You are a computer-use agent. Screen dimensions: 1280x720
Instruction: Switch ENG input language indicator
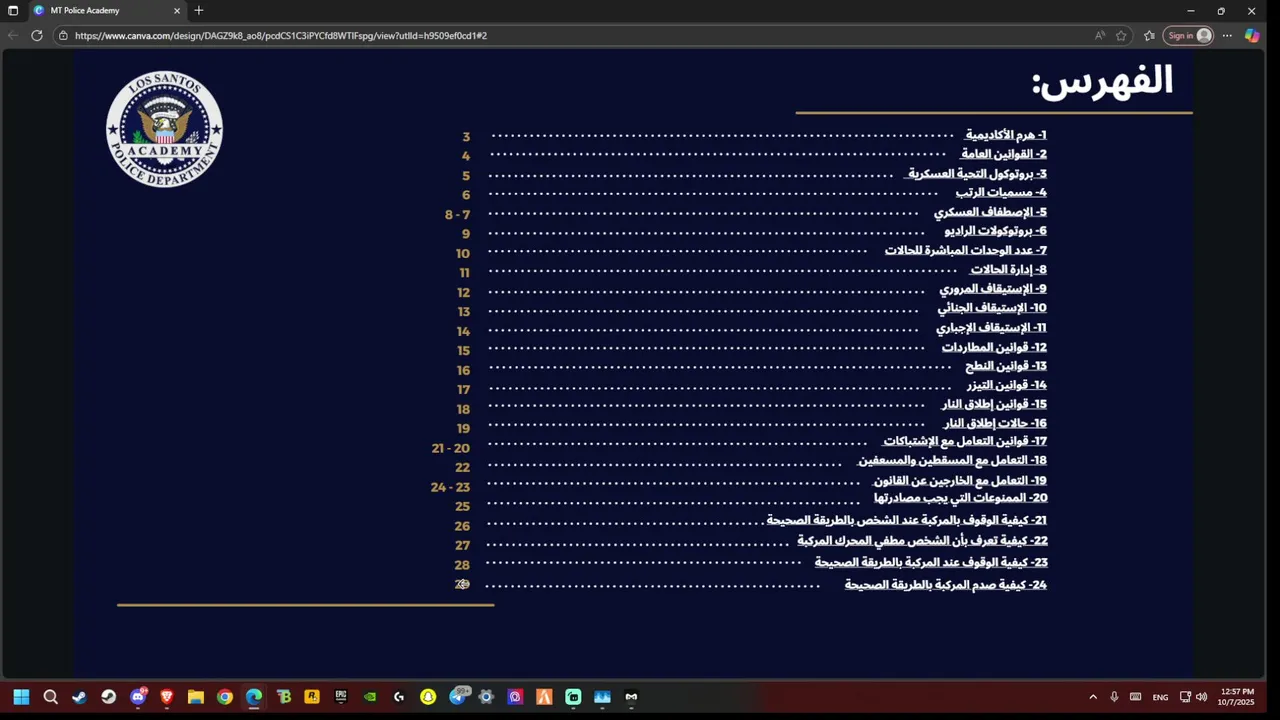pos(1160,697)
